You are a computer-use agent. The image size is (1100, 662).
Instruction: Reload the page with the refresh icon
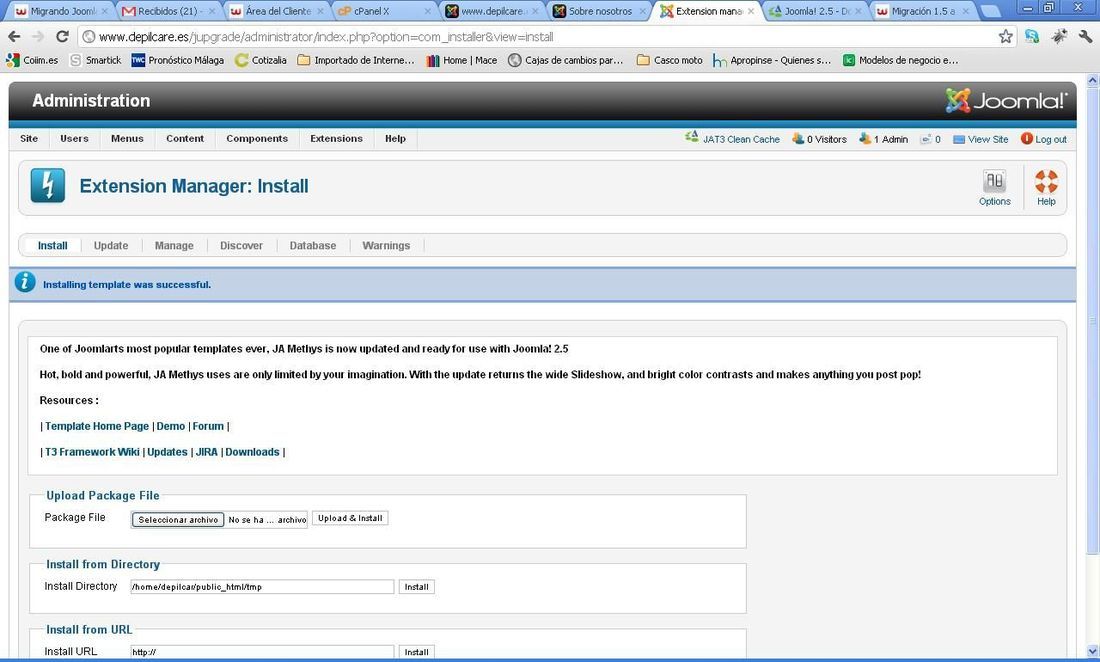pyautogui.click(x=62, y=36)
